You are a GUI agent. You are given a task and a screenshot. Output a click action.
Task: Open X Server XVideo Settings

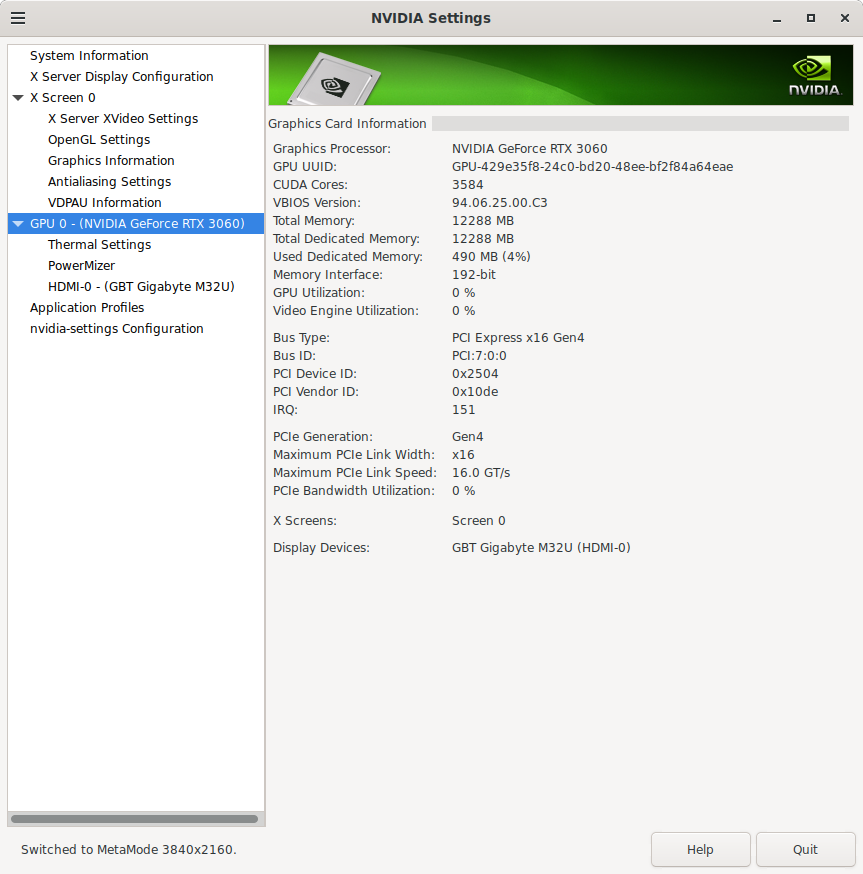click(123, 118)
